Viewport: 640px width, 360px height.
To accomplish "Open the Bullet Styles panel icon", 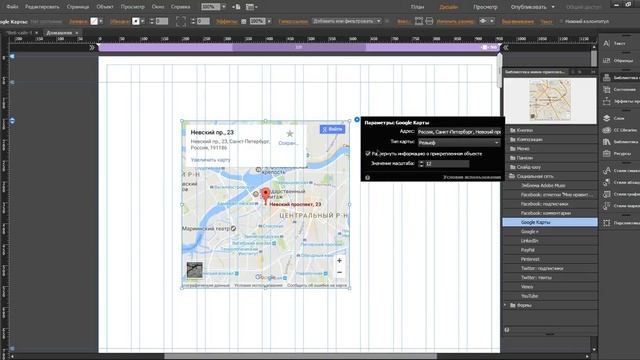I will click(607, 206).
